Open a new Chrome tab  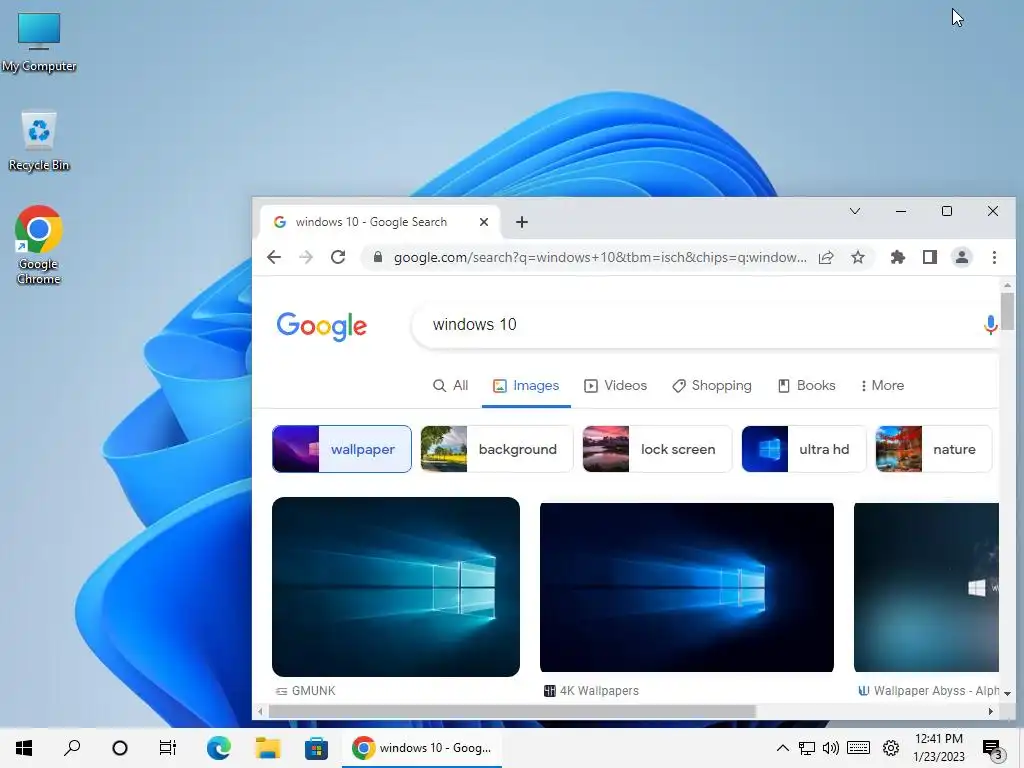click(x=522, y=222)
